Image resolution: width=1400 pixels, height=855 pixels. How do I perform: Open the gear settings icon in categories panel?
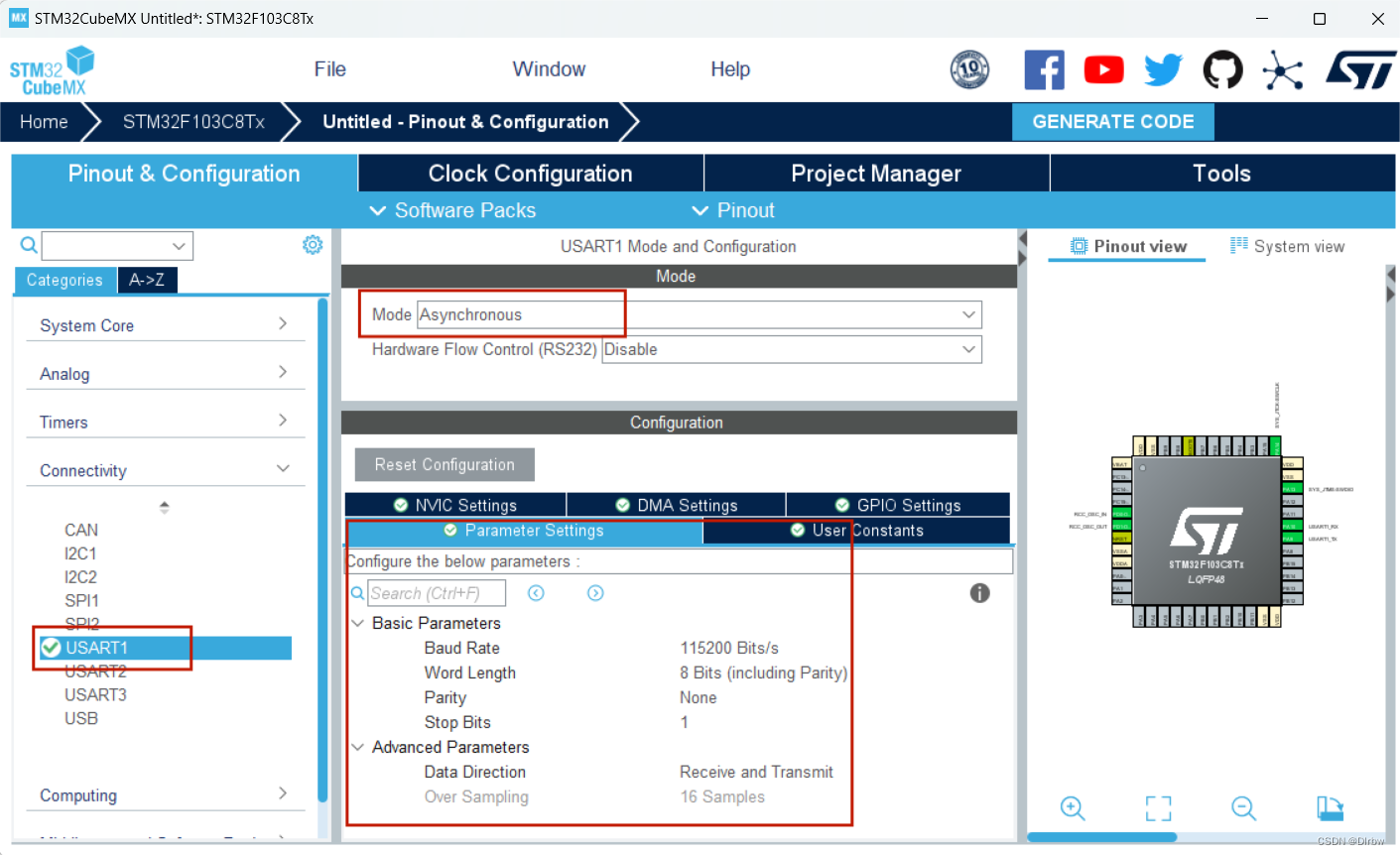tap(313, 244)
